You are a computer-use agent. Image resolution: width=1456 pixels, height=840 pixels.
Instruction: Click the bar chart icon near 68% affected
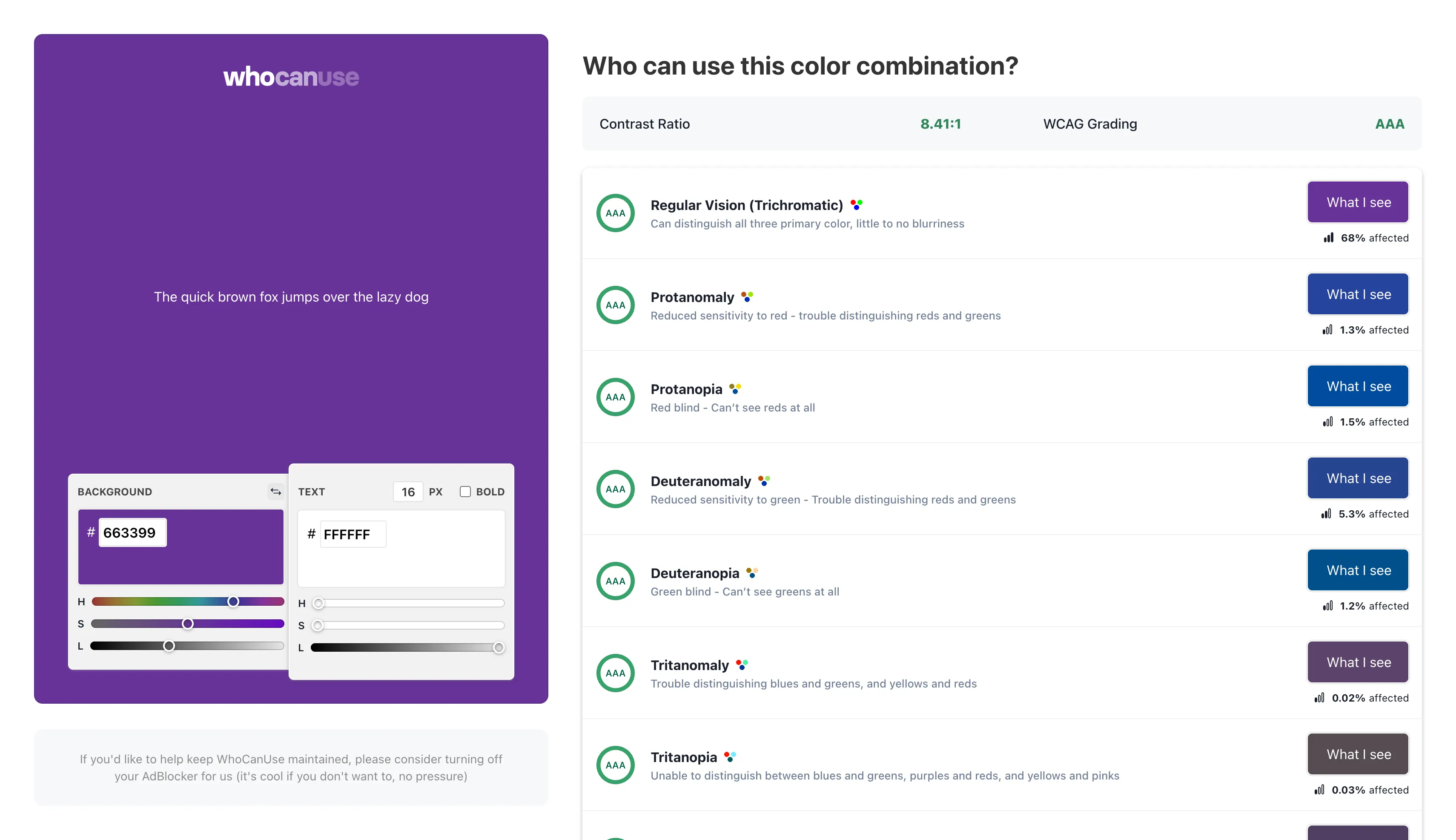1329,238
